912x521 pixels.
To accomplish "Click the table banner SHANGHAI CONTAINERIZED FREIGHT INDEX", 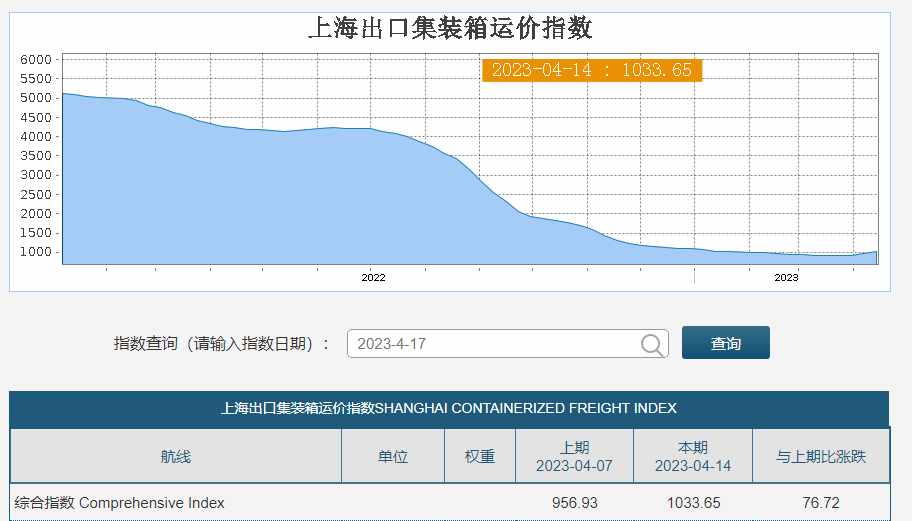I will pyautogui.click(x=449, y=409).
